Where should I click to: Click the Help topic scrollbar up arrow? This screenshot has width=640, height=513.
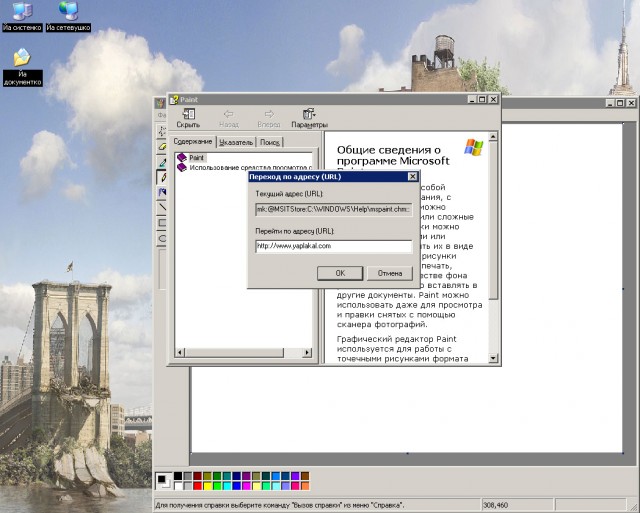click(493, 137)
